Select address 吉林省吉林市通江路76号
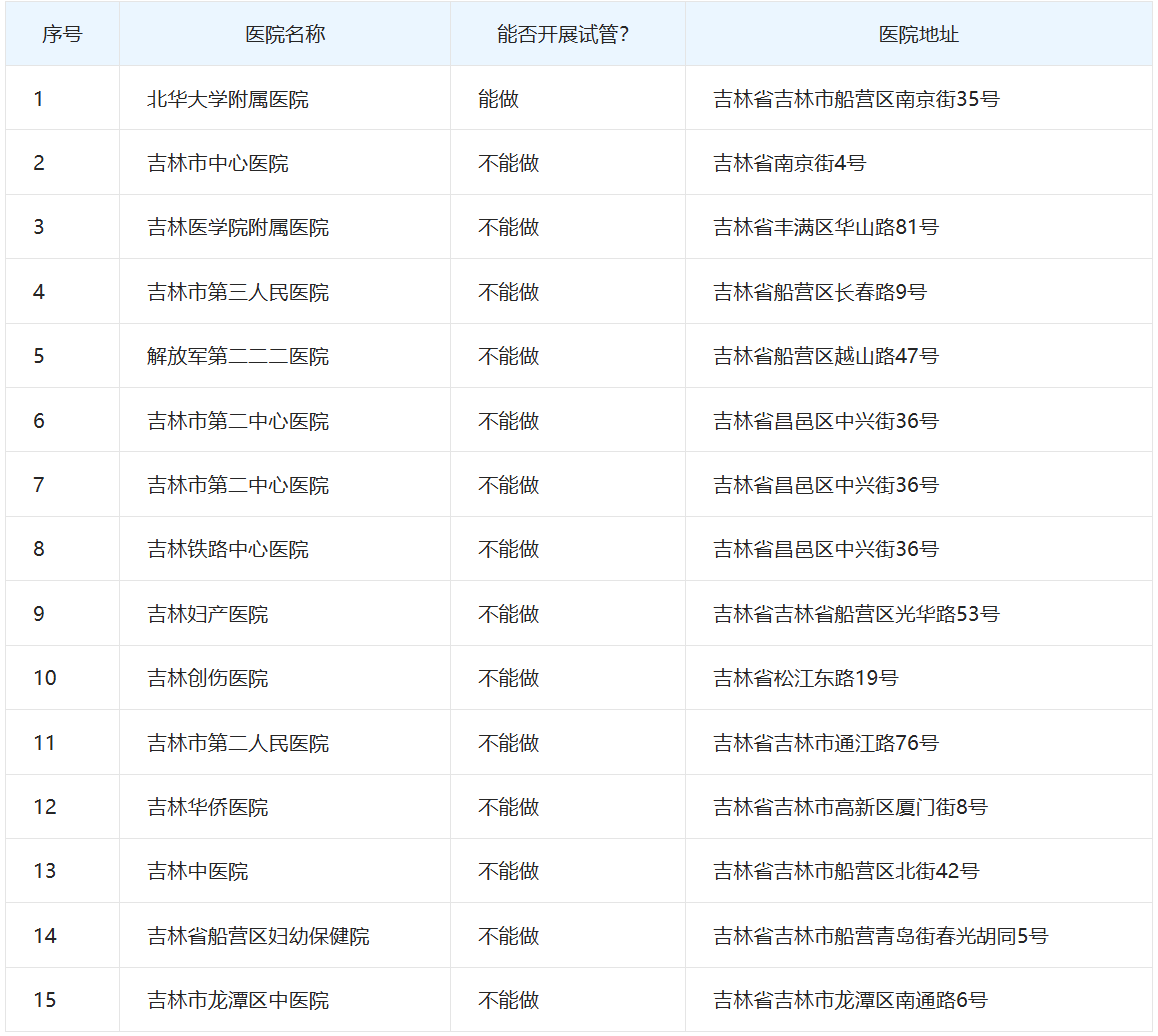This screenshot has height=1036, width=1158. point(826,744)
